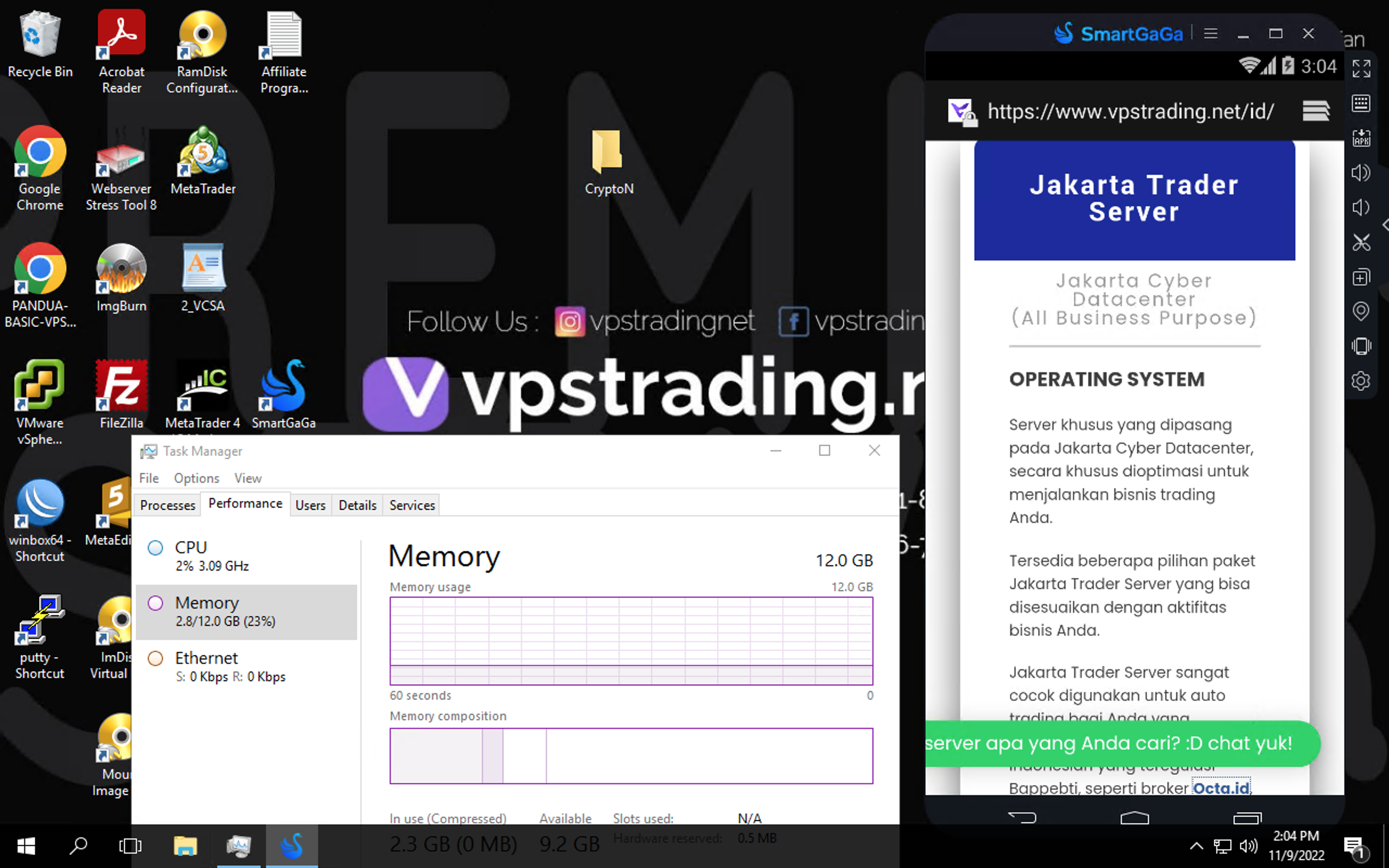
Task: Click the green chat yuk banner
Action: click(x=1122, y=743)
